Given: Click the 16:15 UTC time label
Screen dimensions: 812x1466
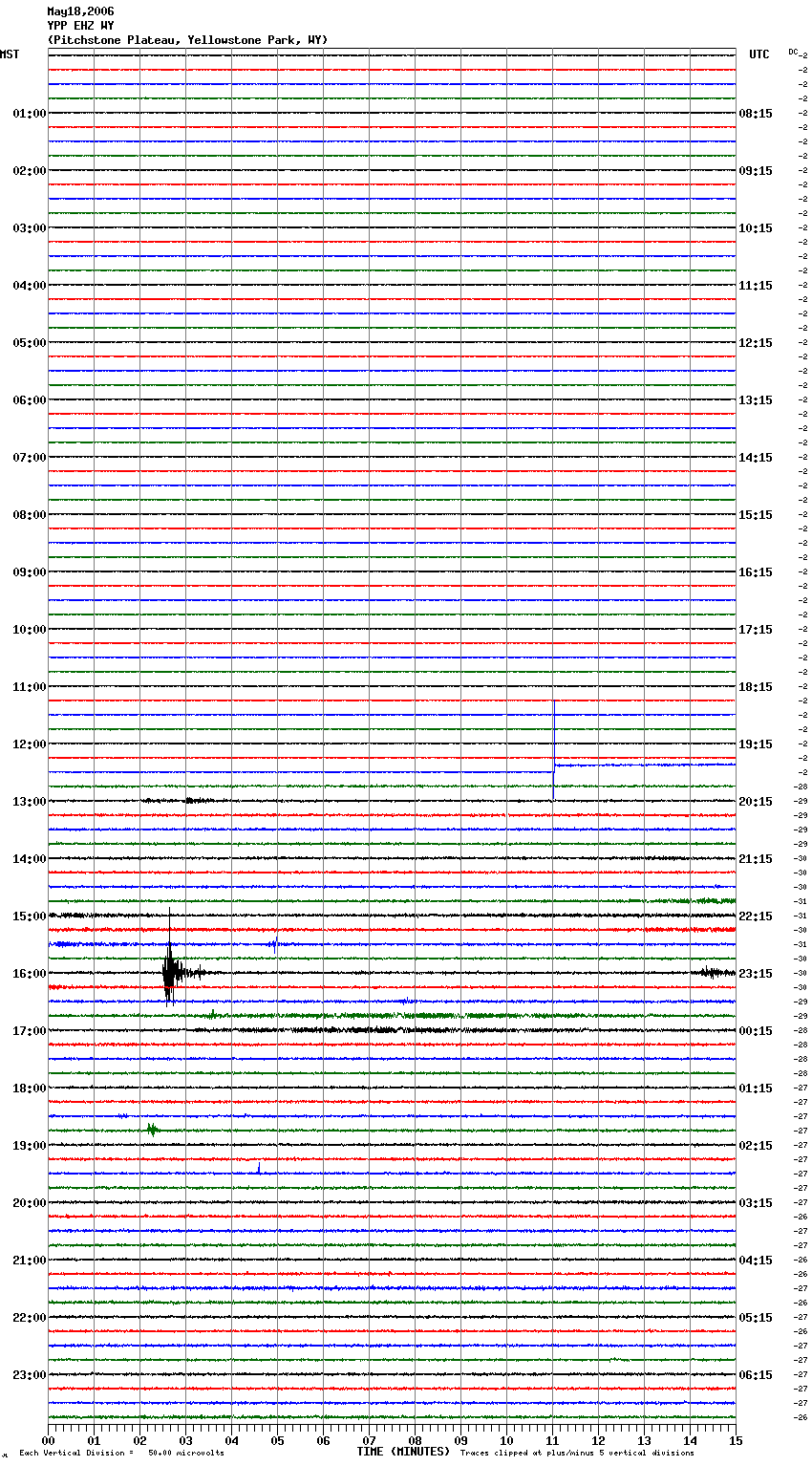Looking at the screenshot, I should [x=756, y=572].
